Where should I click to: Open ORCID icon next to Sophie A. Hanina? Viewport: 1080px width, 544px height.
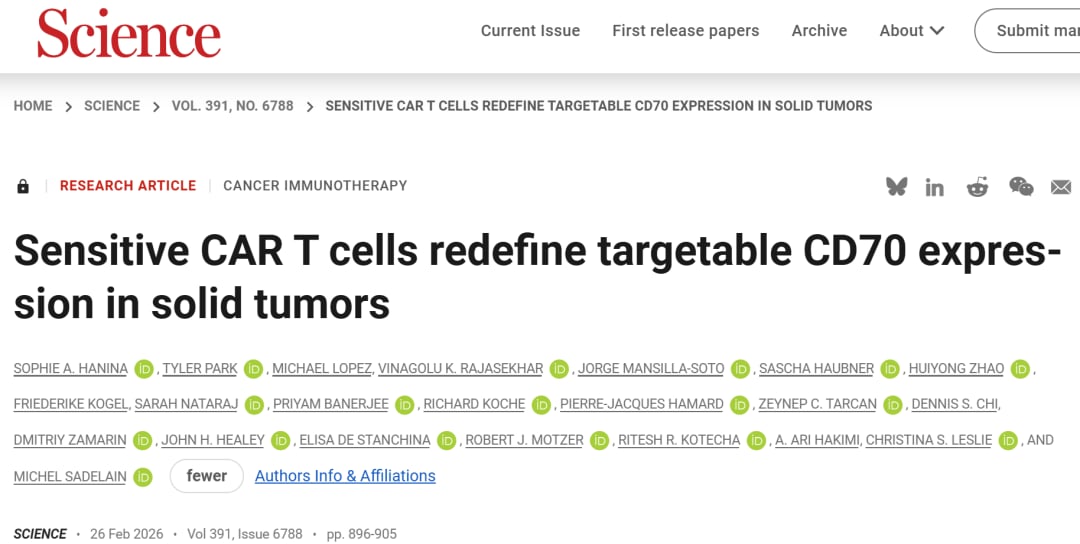(x=144, y=369)
